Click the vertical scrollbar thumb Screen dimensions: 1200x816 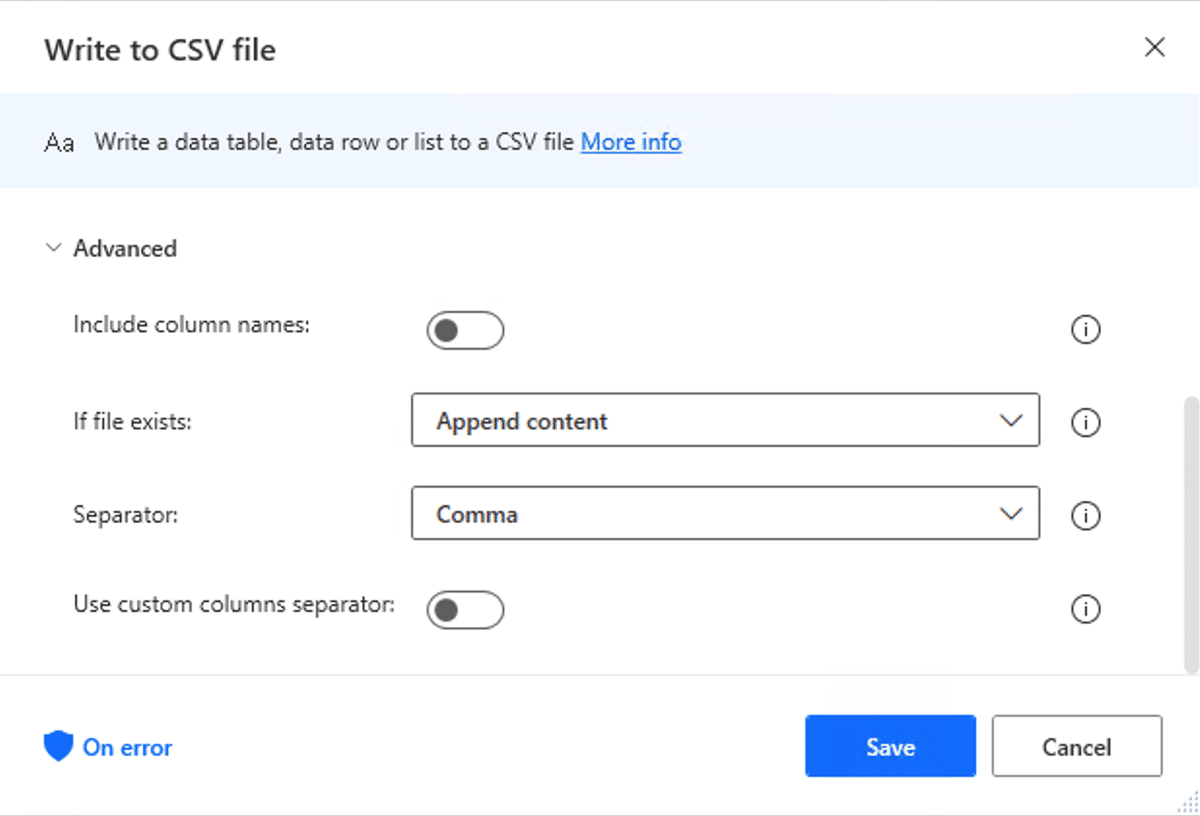(1190, 535)
